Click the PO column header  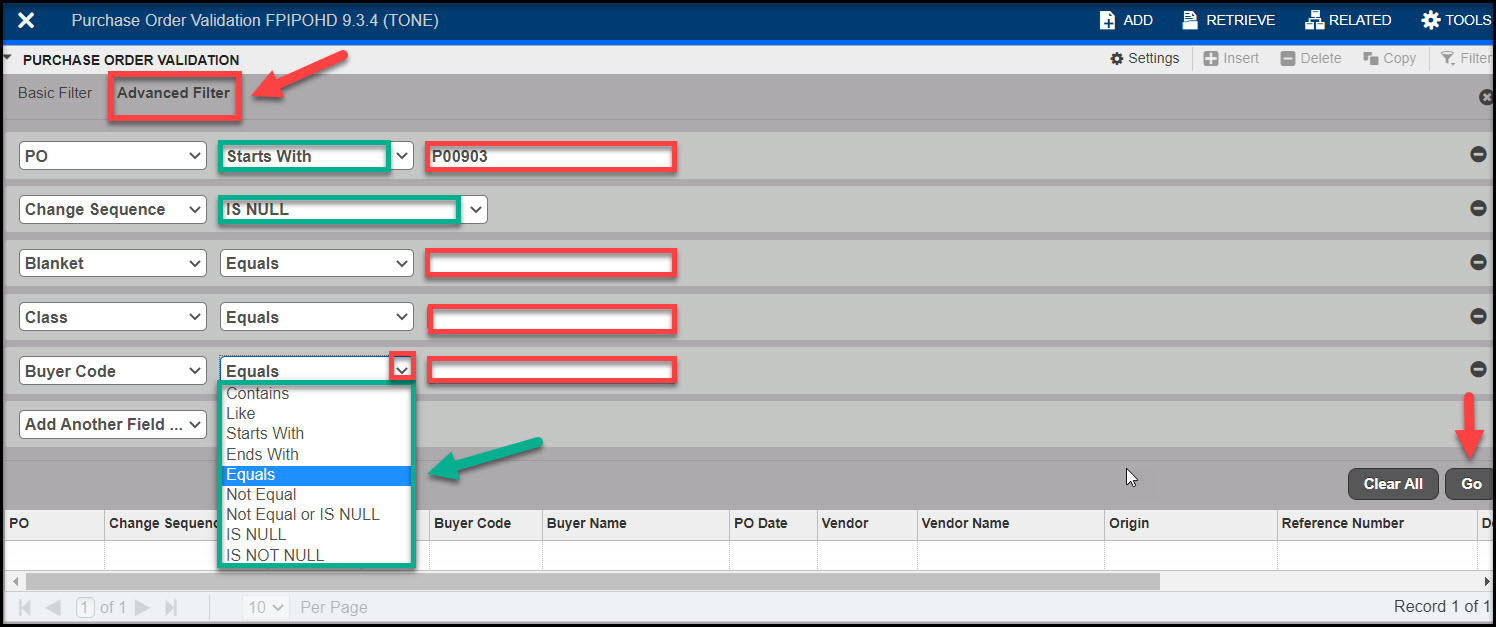point(54,524)
